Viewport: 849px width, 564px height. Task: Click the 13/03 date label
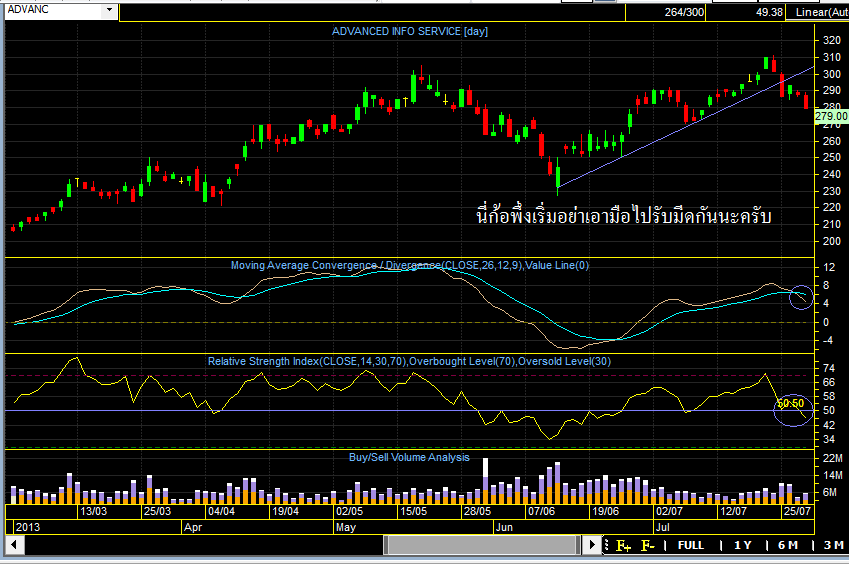pyautogui.click(x=93, y=511)
